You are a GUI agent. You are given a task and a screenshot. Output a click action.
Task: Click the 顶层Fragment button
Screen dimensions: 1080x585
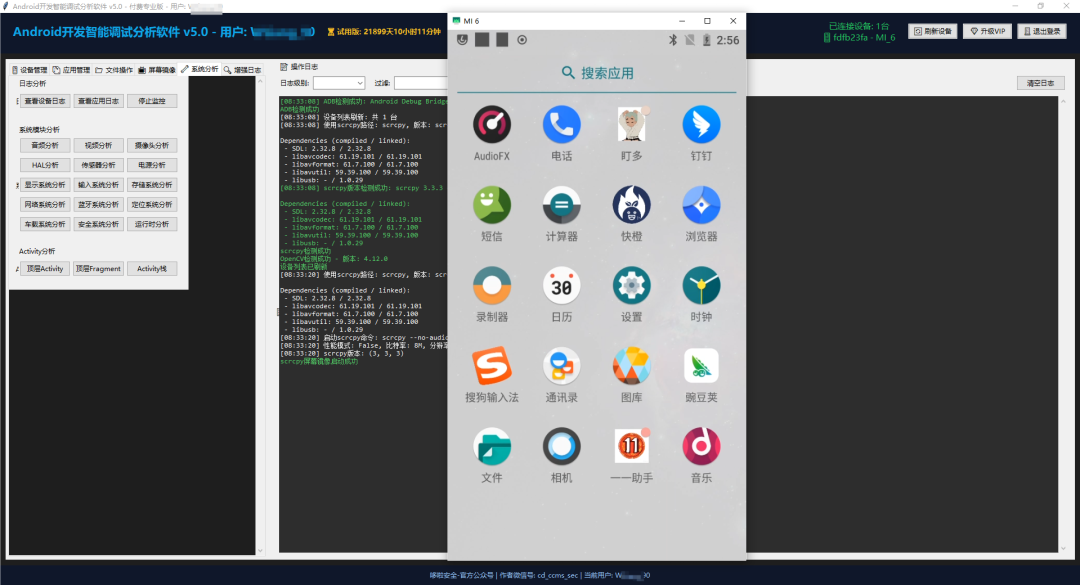(x=98, y=269)
